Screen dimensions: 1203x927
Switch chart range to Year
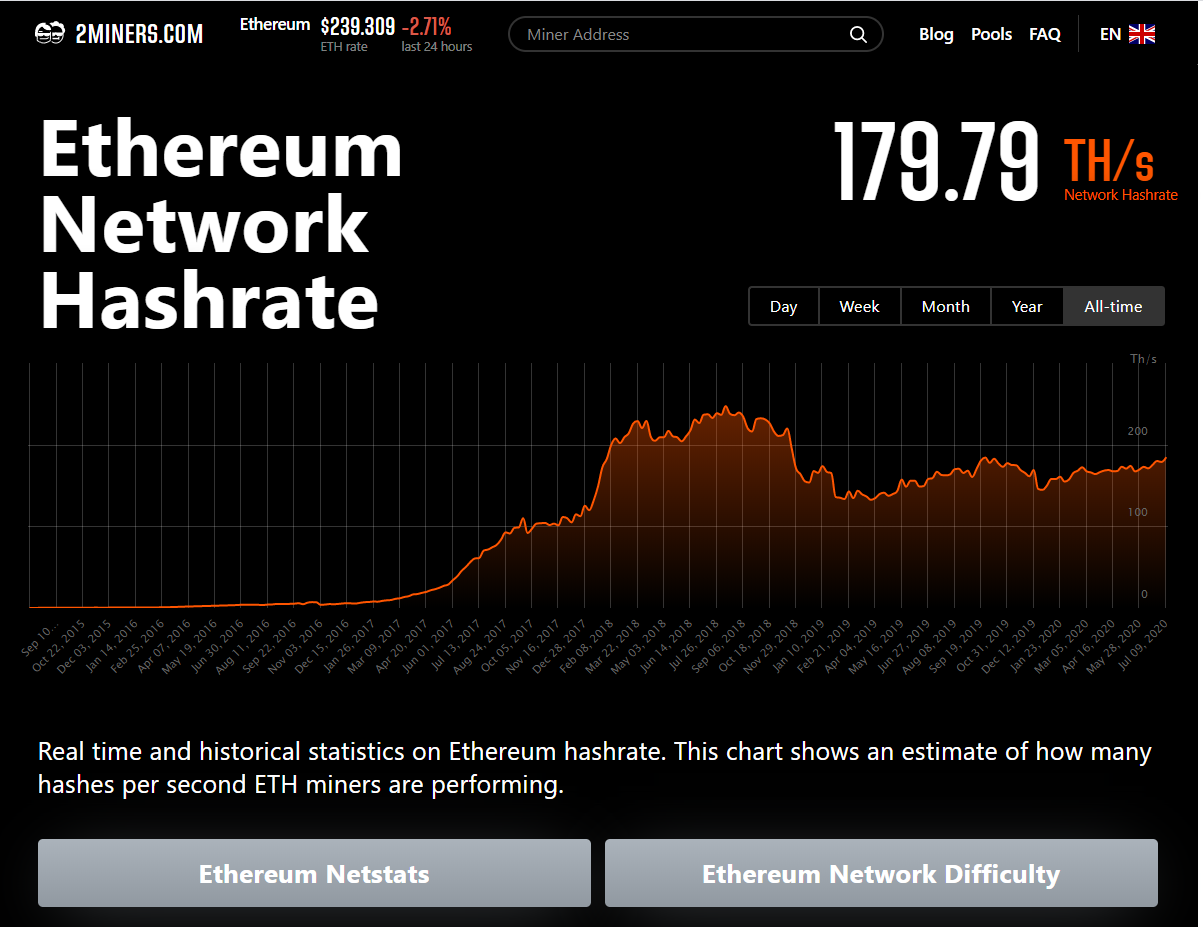(1027, 306)
